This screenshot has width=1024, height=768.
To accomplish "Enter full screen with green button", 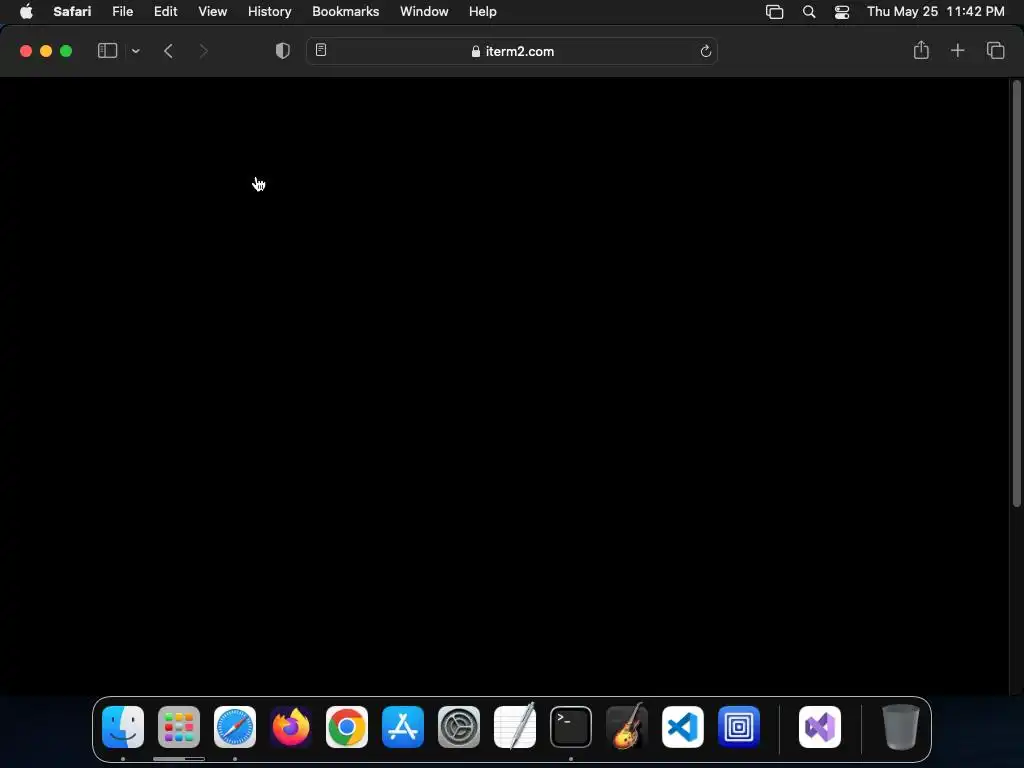I will click(66, 51).
